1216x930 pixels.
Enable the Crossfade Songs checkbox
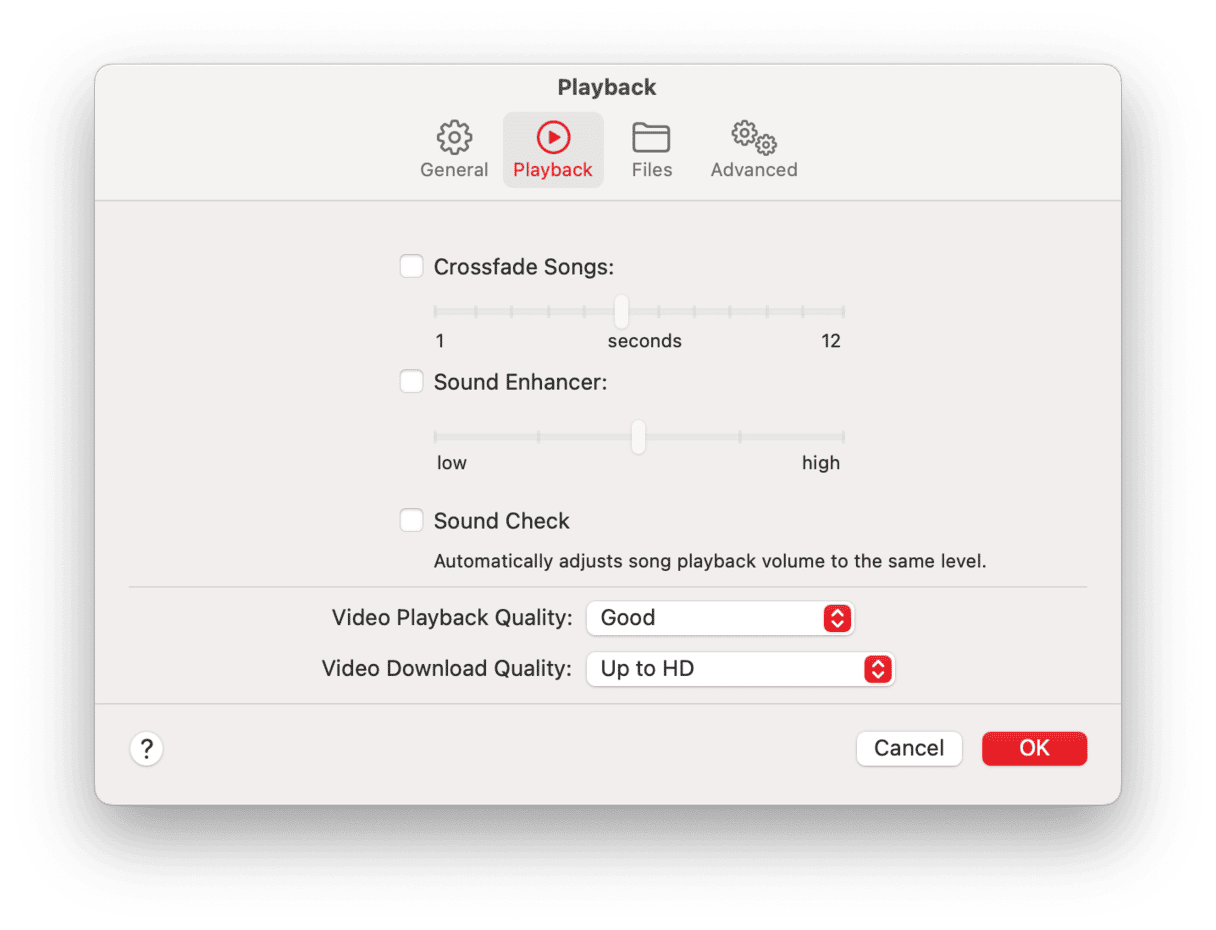pos(411,267)
